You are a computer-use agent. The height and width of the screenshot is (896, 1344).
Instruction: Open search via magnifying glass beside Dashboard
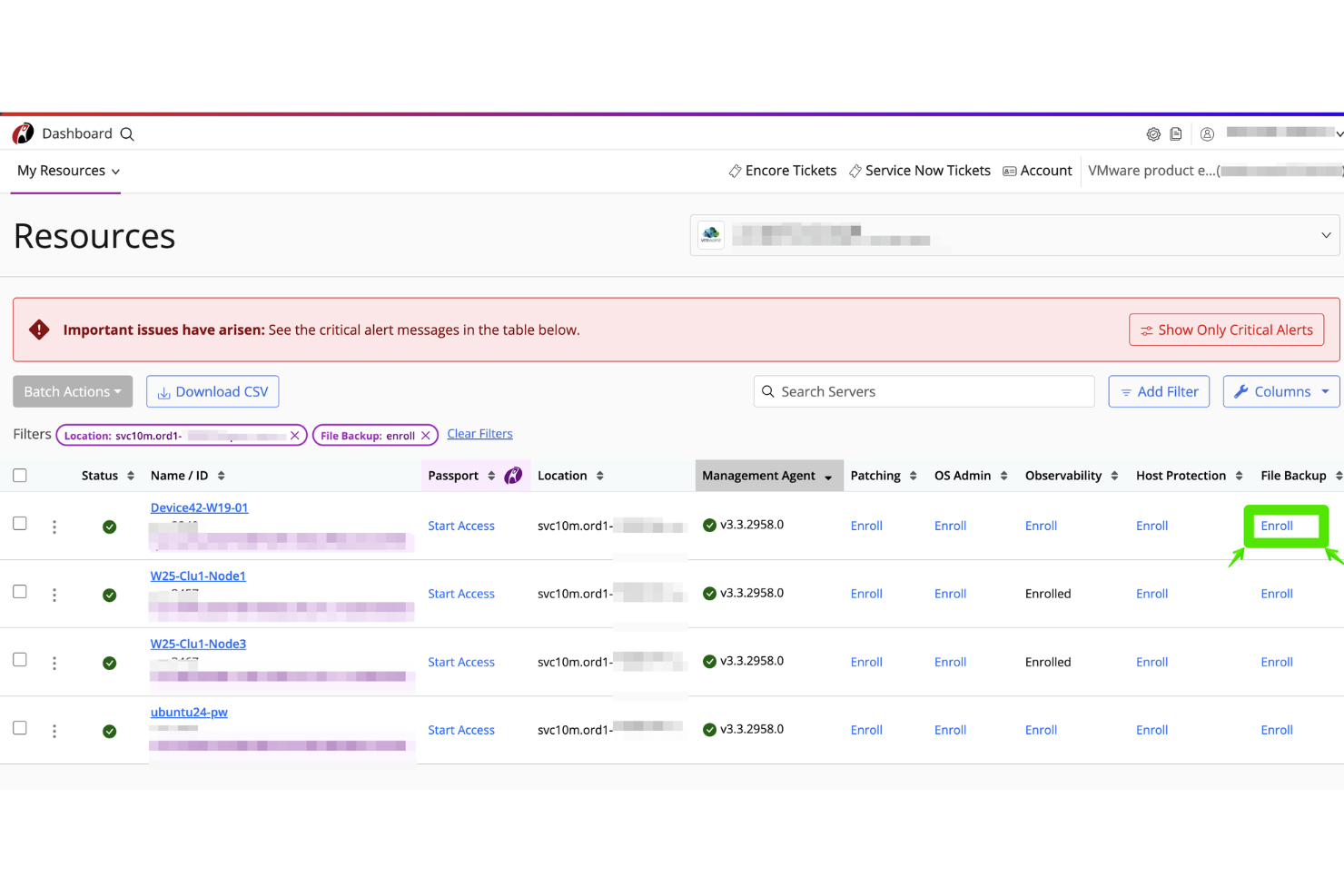coord(126,133)
